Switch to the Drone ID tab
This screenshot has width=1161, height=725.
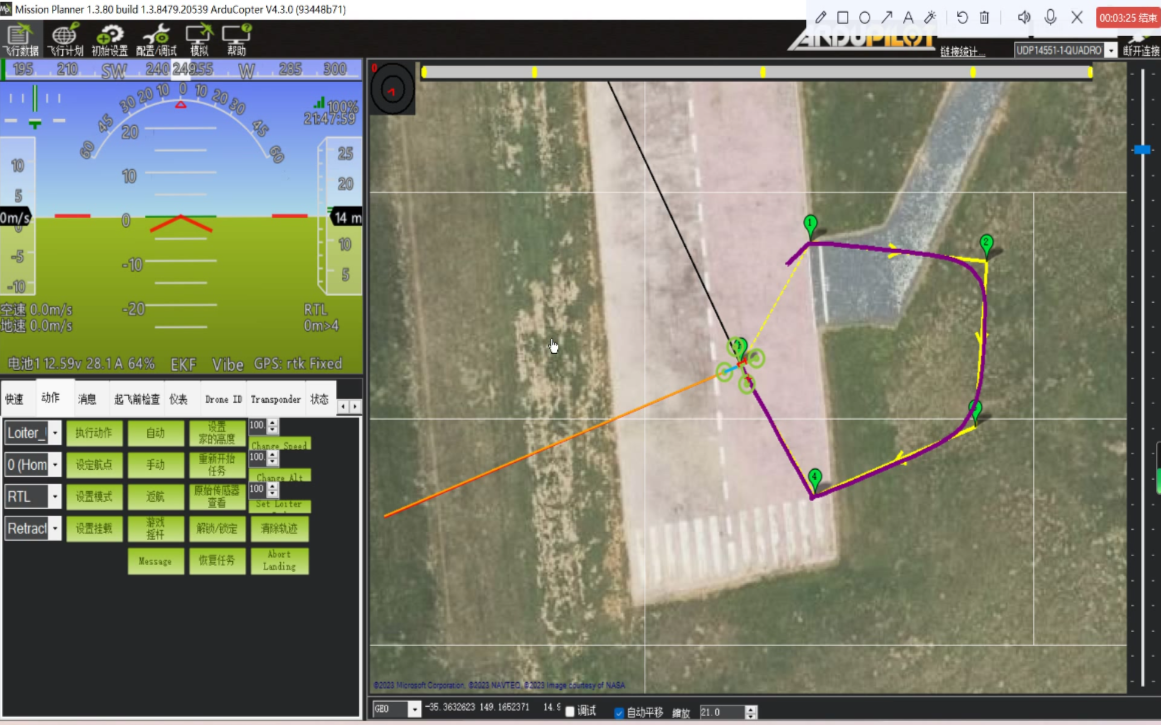pos(223,399)
